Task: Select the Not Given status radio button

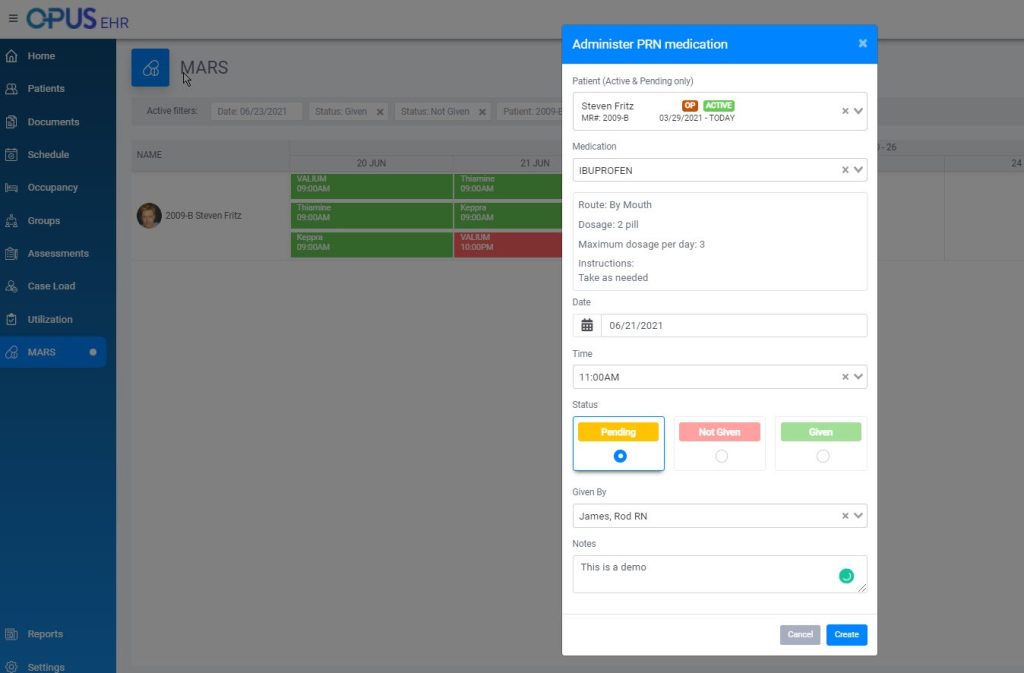Action: click(x=721, y=456)
